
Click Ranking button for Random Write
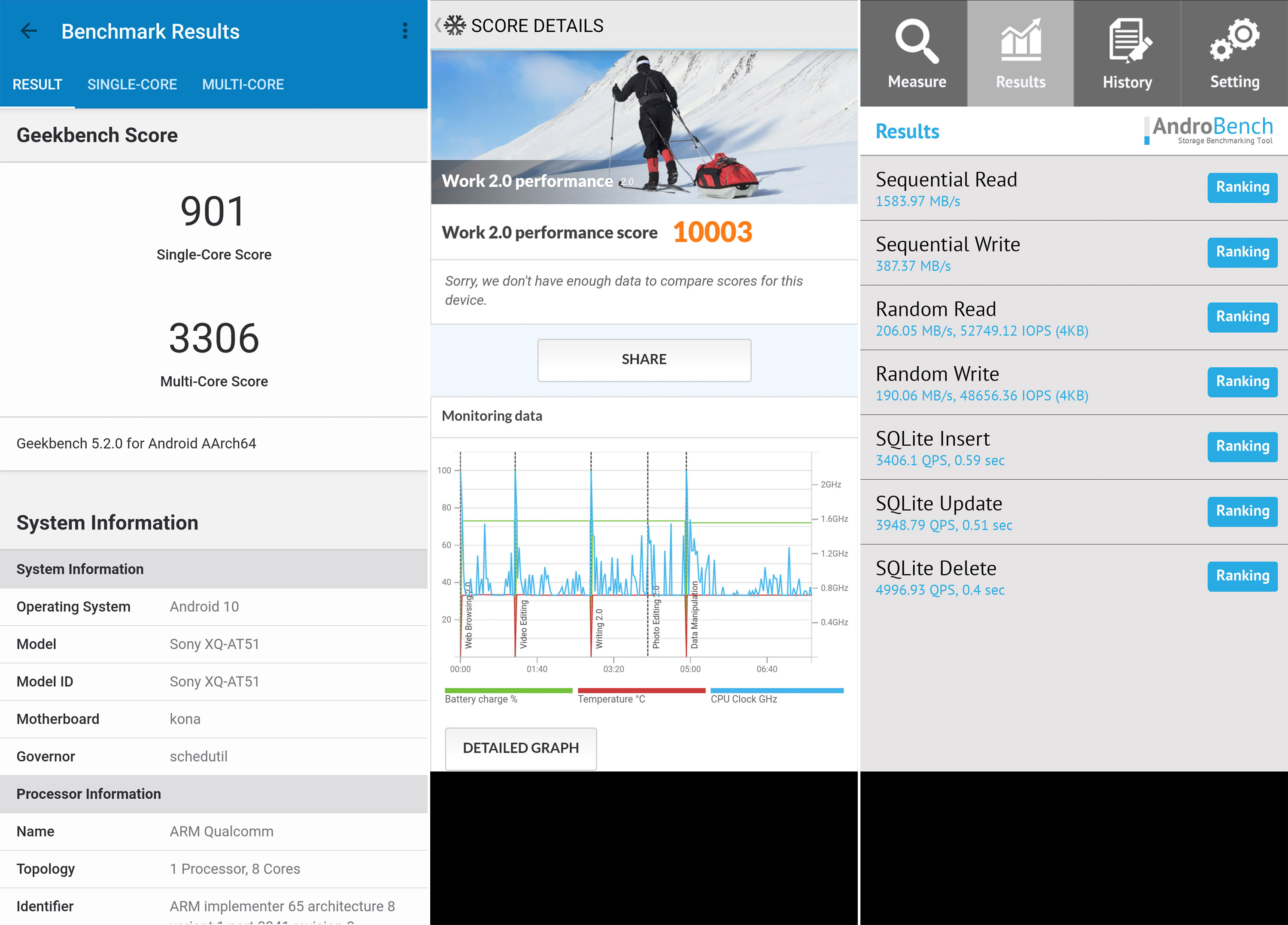(x=1242, y=381)
